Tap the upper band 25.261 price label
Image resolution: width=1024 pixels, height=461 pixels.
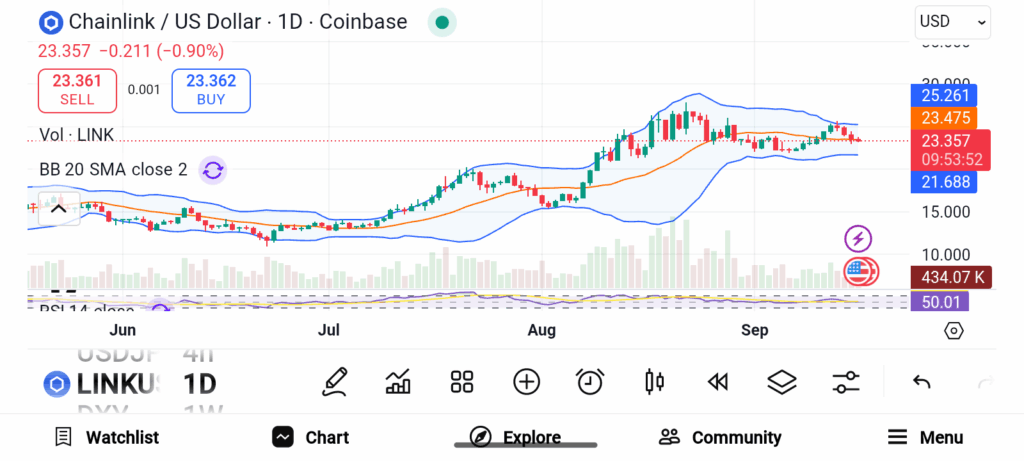click(x=944, y=96)
